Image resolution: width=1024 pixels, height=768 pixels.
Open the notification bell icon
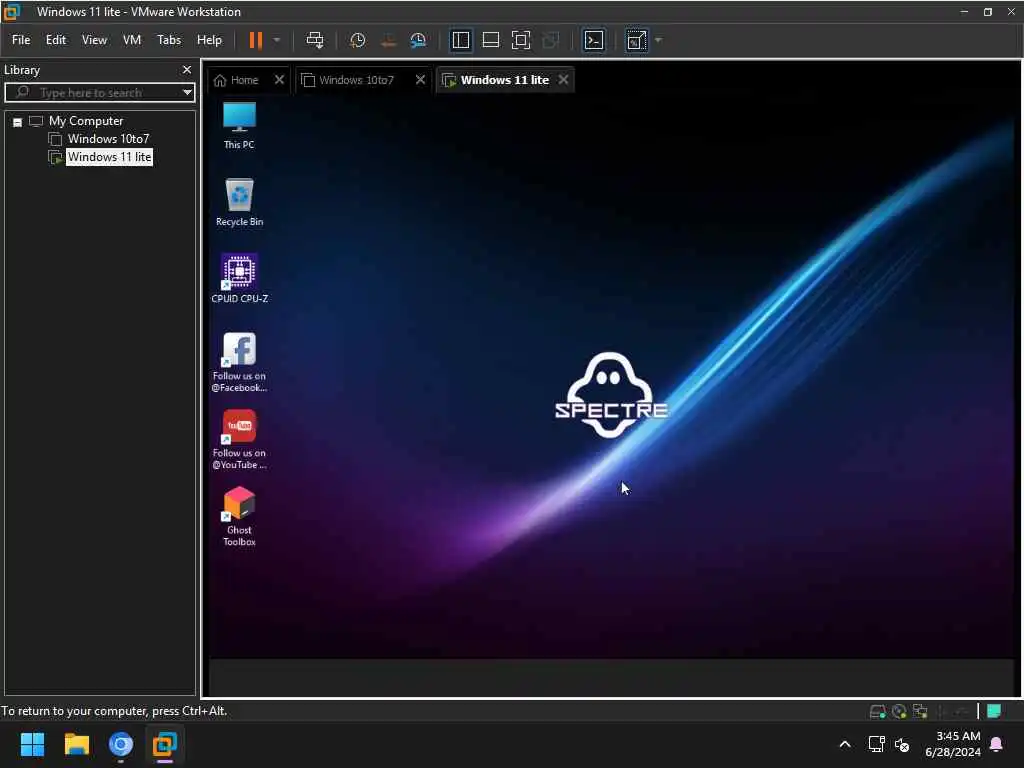coord(997,744)
